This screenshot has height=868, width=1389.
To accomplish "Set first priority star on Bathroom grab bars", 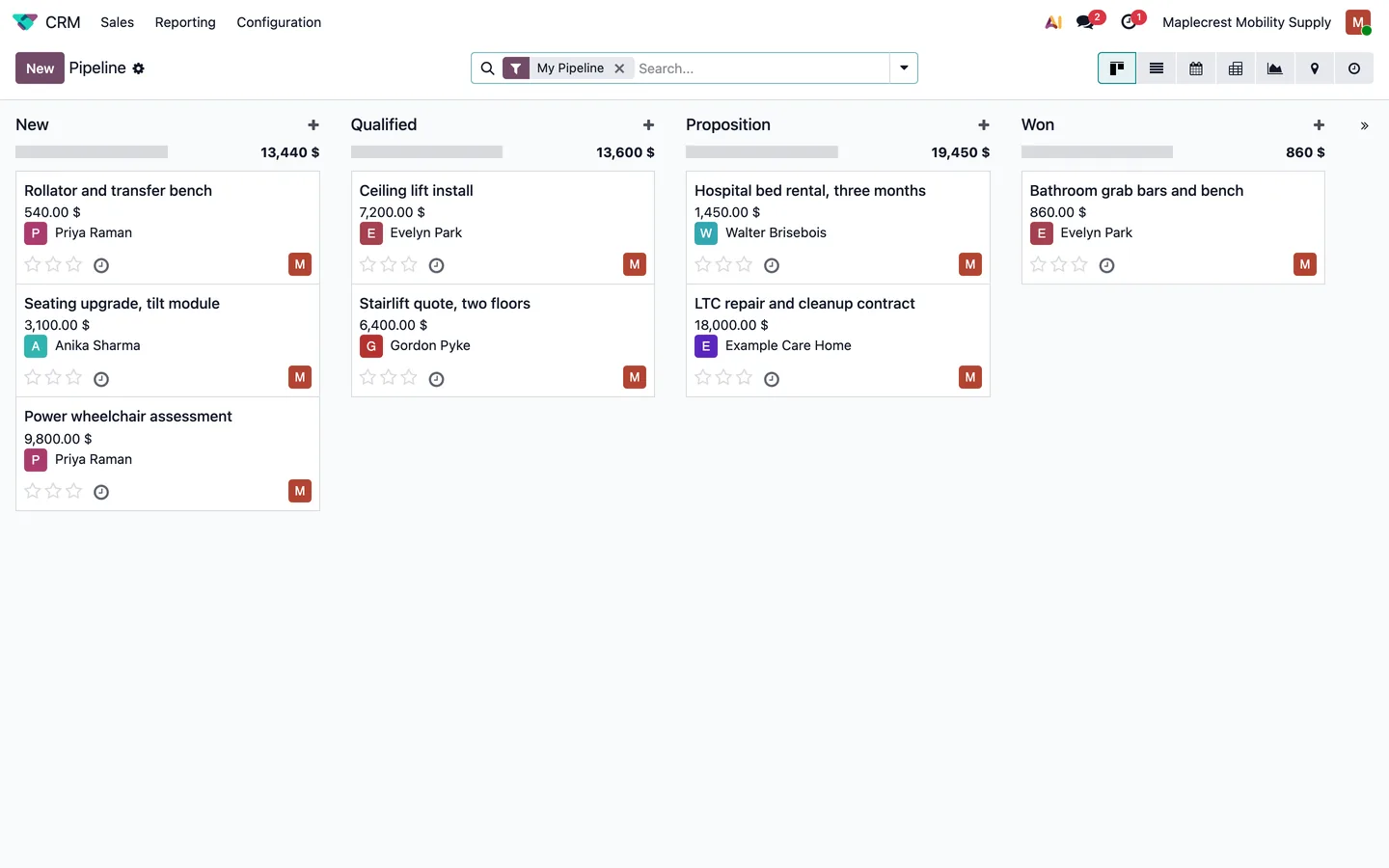I will pos(1038,264).
